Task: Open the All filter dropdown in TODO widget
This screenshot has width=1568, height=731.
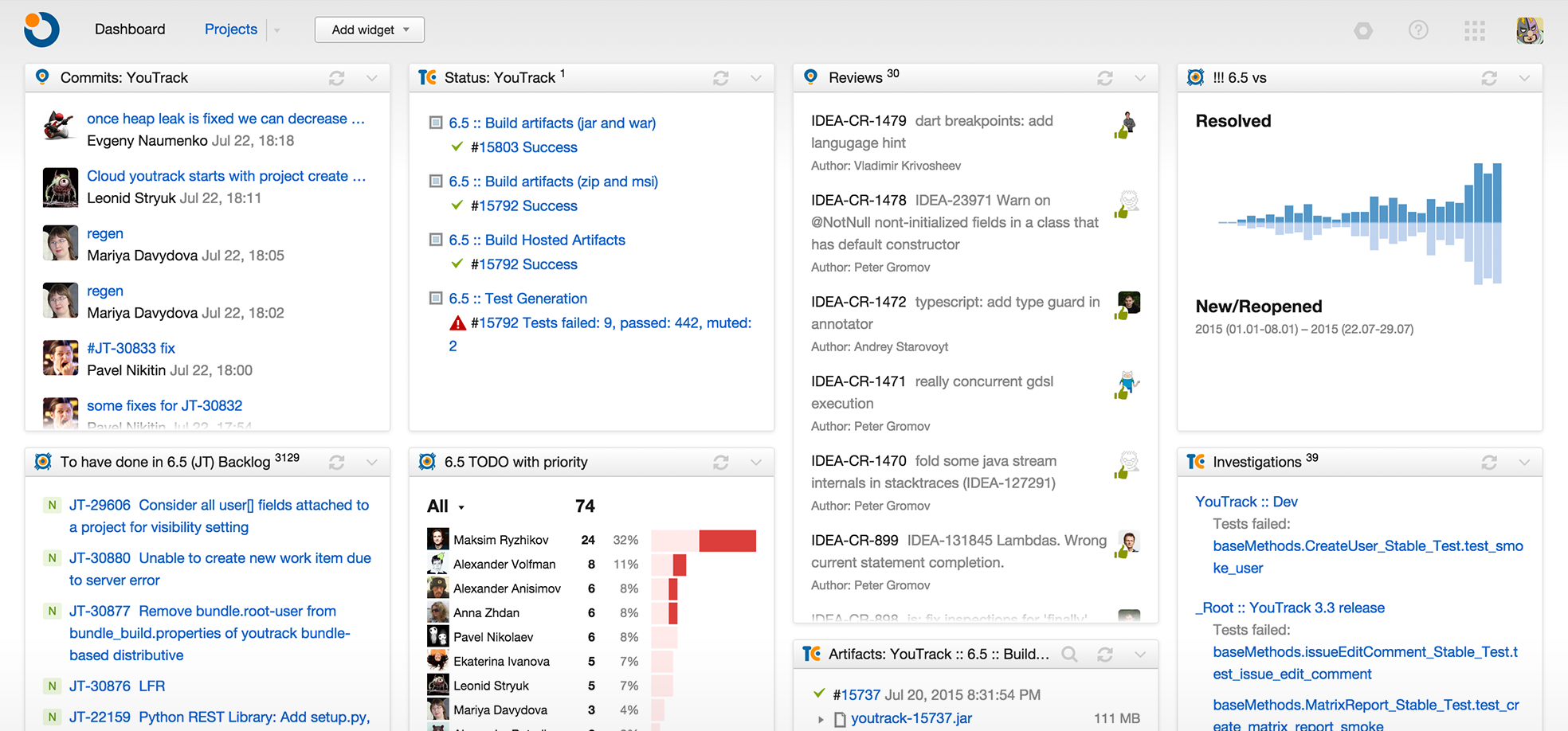Action: [x=445, y=506]
